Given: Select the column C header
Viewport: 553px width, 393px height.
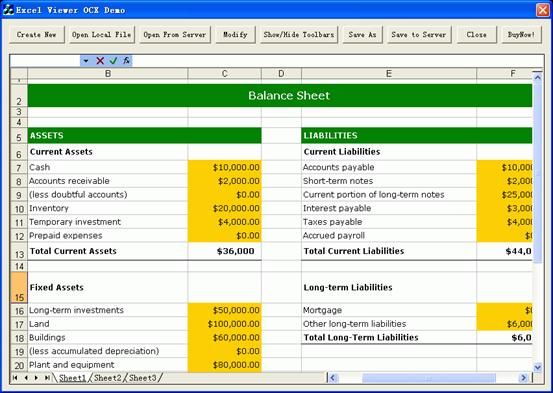Looking at the screenshot, I should (x=224, y=73).
